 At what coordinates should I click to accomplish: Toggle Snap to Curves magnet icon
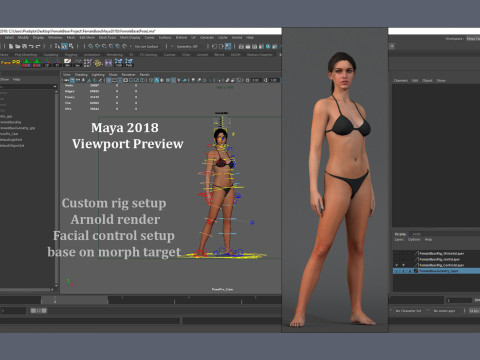tap(97, 46)
